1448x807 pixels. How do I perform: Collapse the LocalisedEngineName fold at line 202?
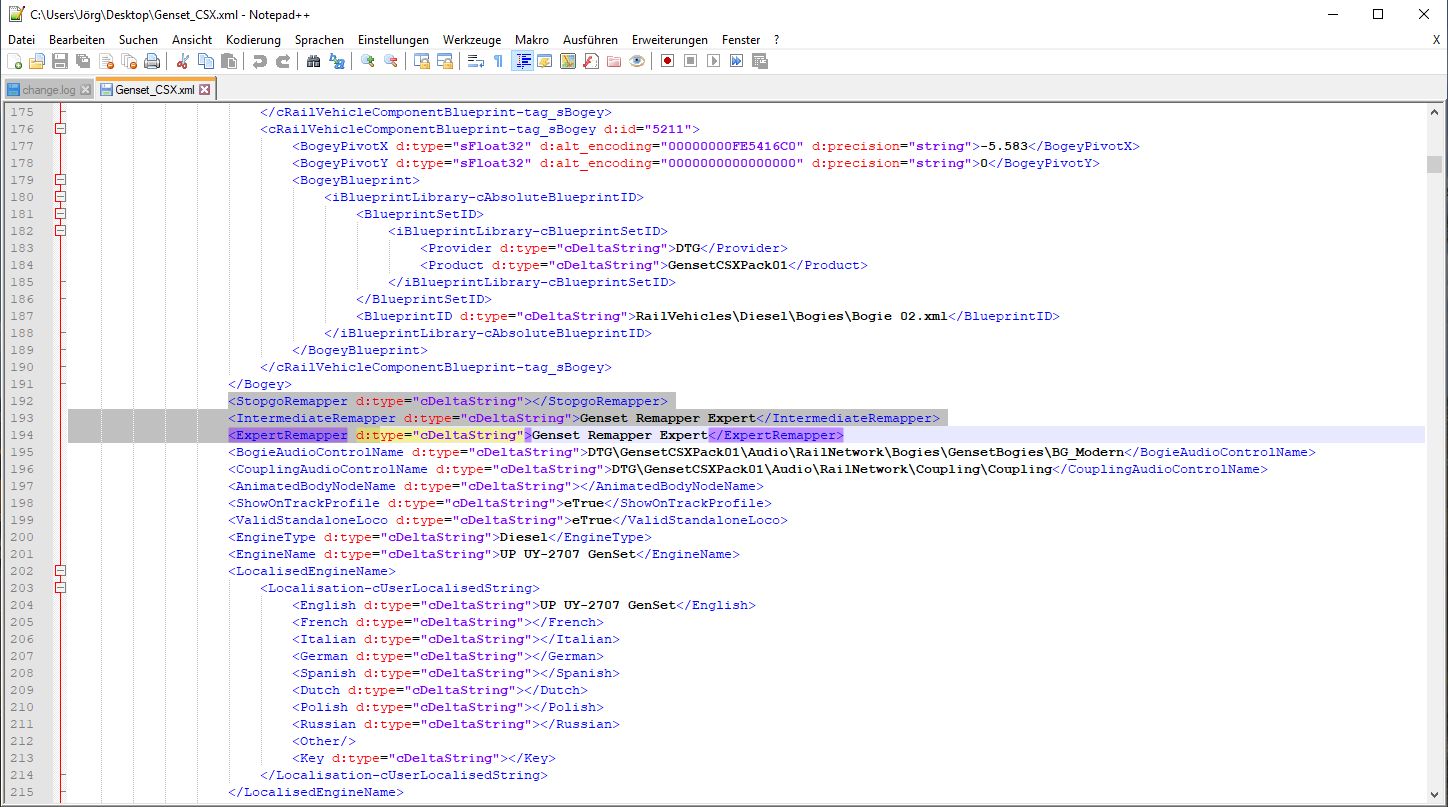(60, 571)
